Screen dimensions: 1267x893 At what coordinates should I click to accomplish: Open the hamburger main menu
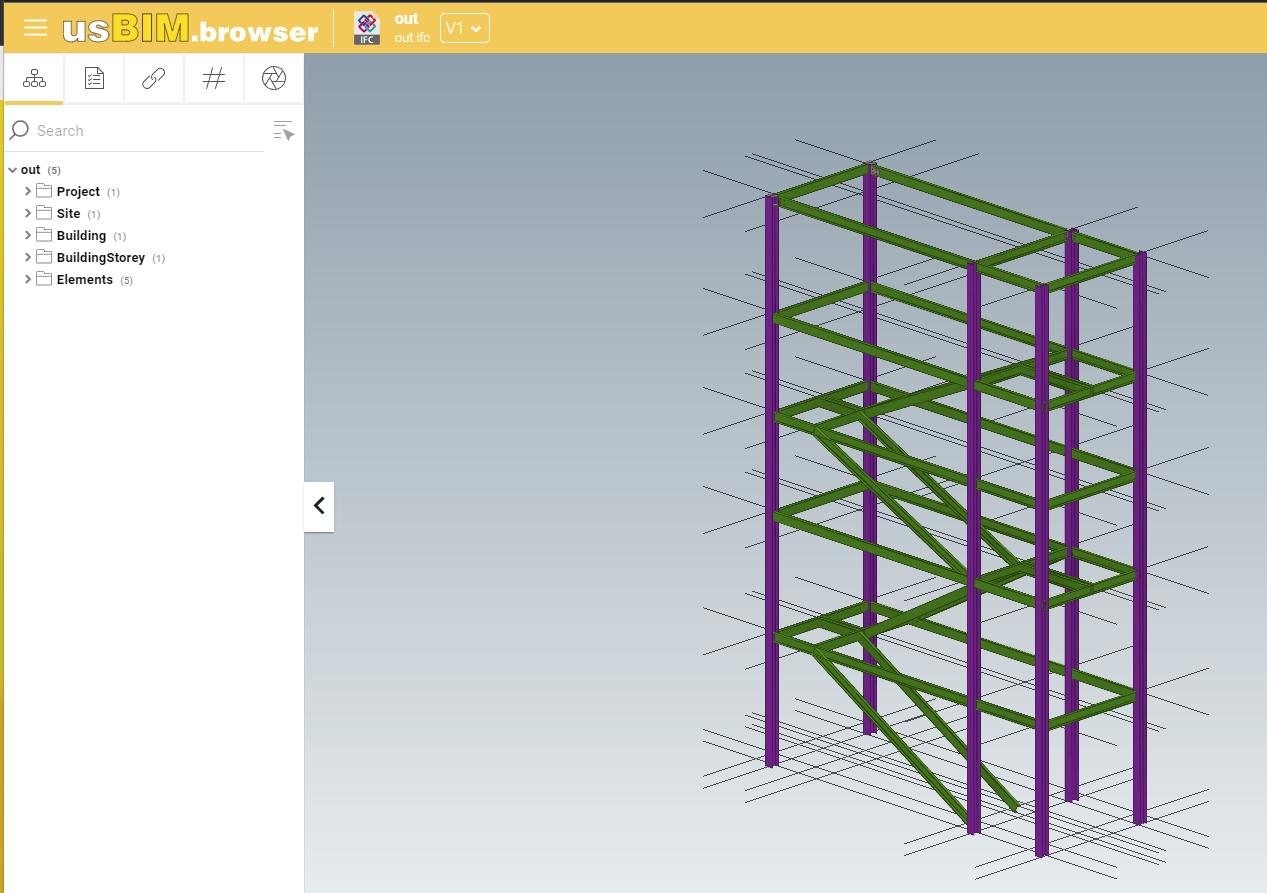pos(35,27)
